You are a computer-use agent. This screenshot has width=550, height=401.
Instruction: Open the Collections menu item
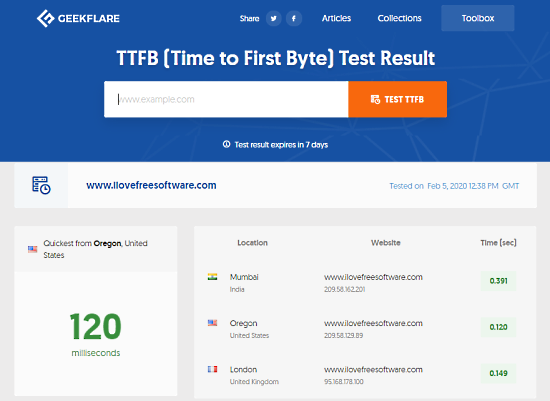400,18
